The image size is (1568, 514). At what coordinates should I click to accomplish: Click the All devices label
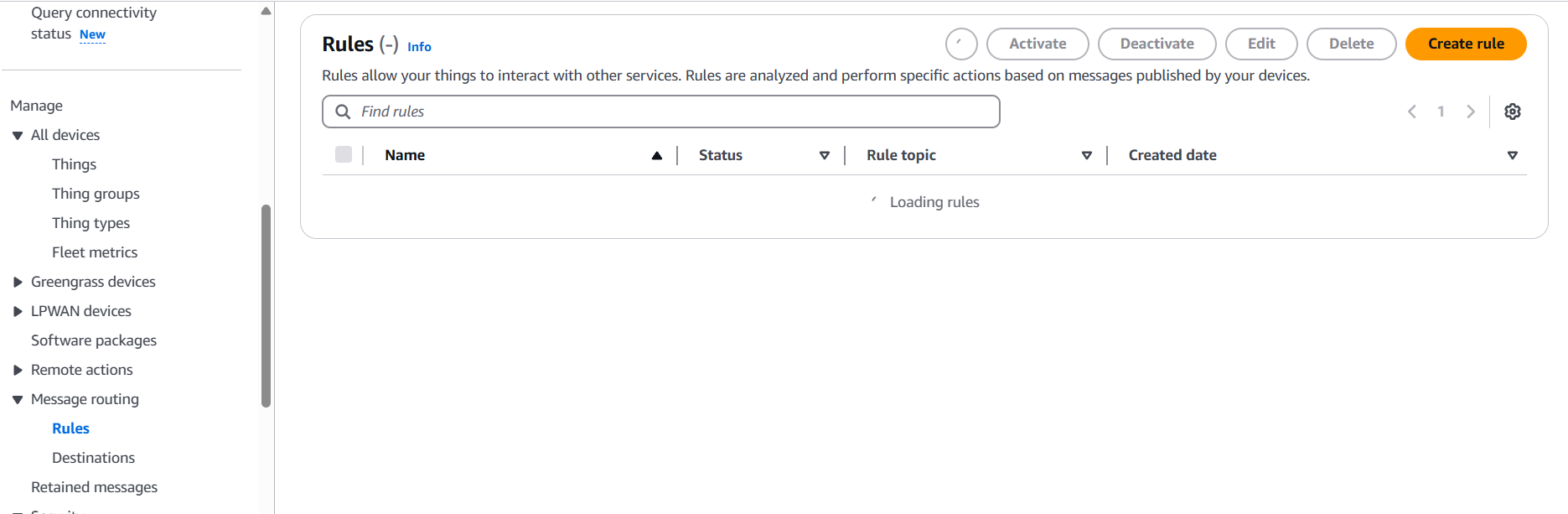(x=65, y=135)
